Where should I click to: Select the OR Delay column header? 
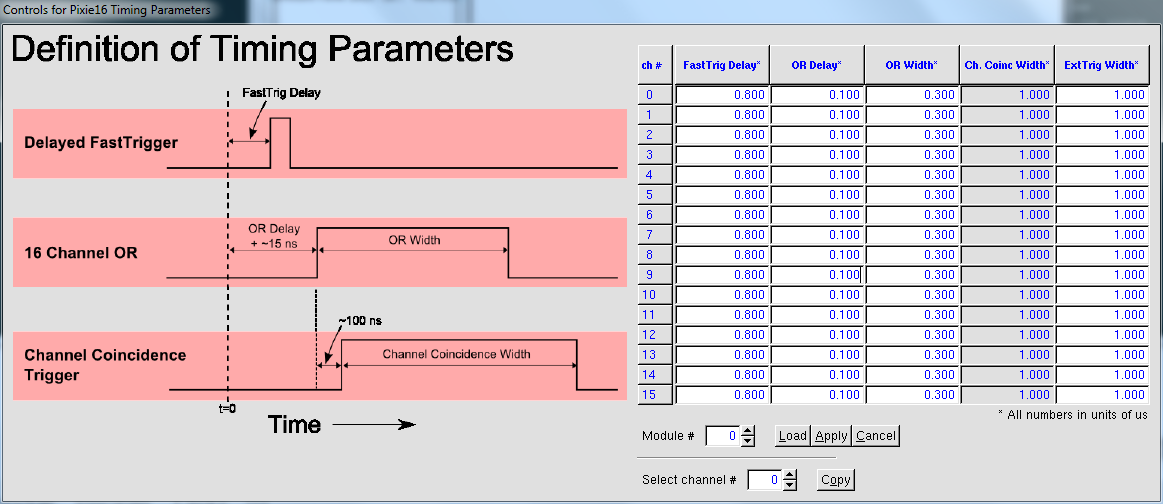point(817,65)
